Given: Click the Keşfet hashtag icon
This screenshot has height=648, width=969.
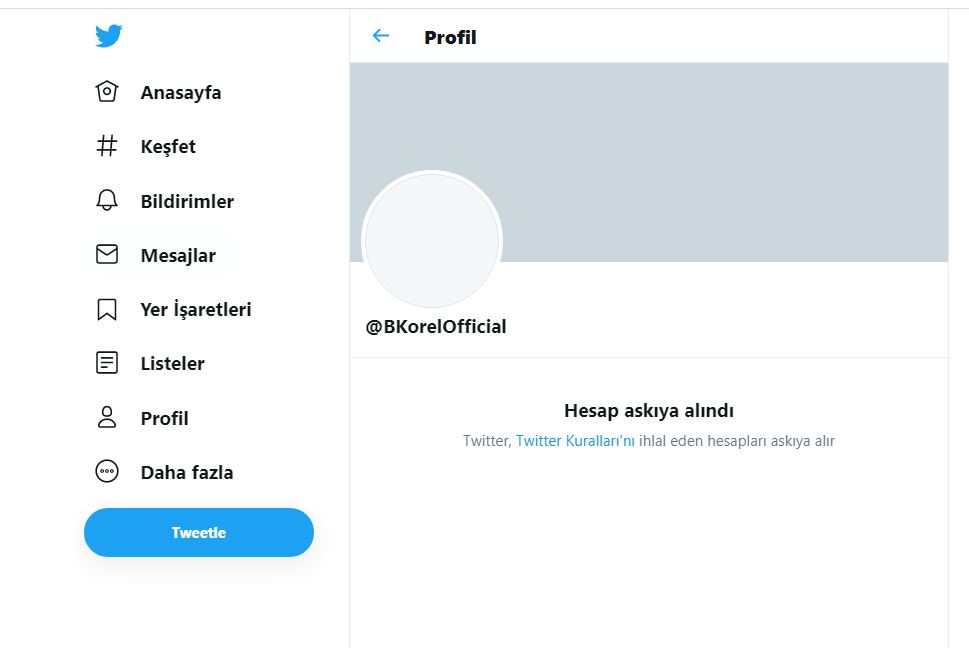Looking at the screenshot, I should point(107,146).
